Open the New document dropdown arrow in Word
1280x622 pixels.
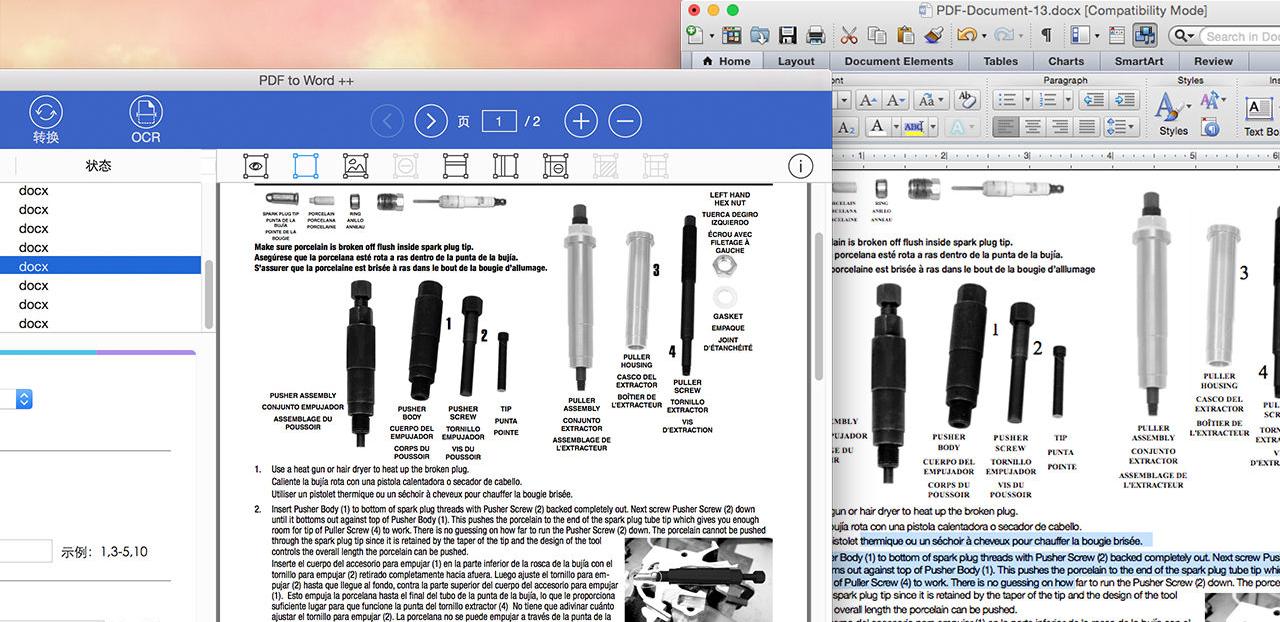(x=712, y=36)
